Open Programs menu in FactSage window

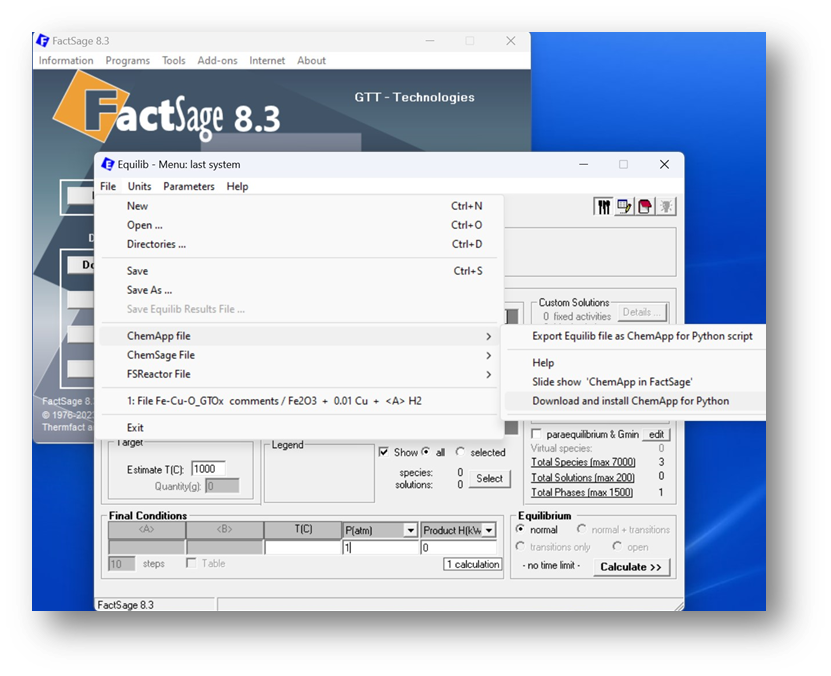128,60
